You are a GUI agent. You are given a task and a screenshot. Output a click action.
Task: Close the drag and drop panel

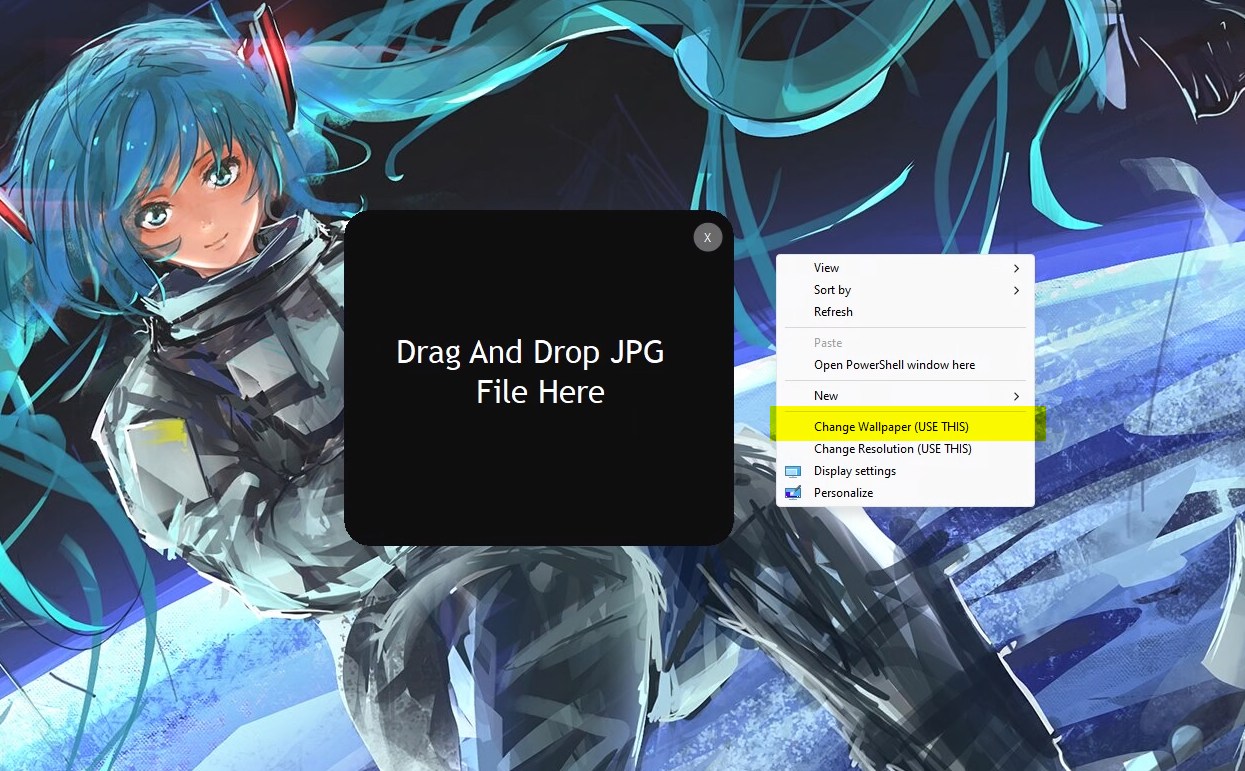pyautogui.click(x=708, y=237)
